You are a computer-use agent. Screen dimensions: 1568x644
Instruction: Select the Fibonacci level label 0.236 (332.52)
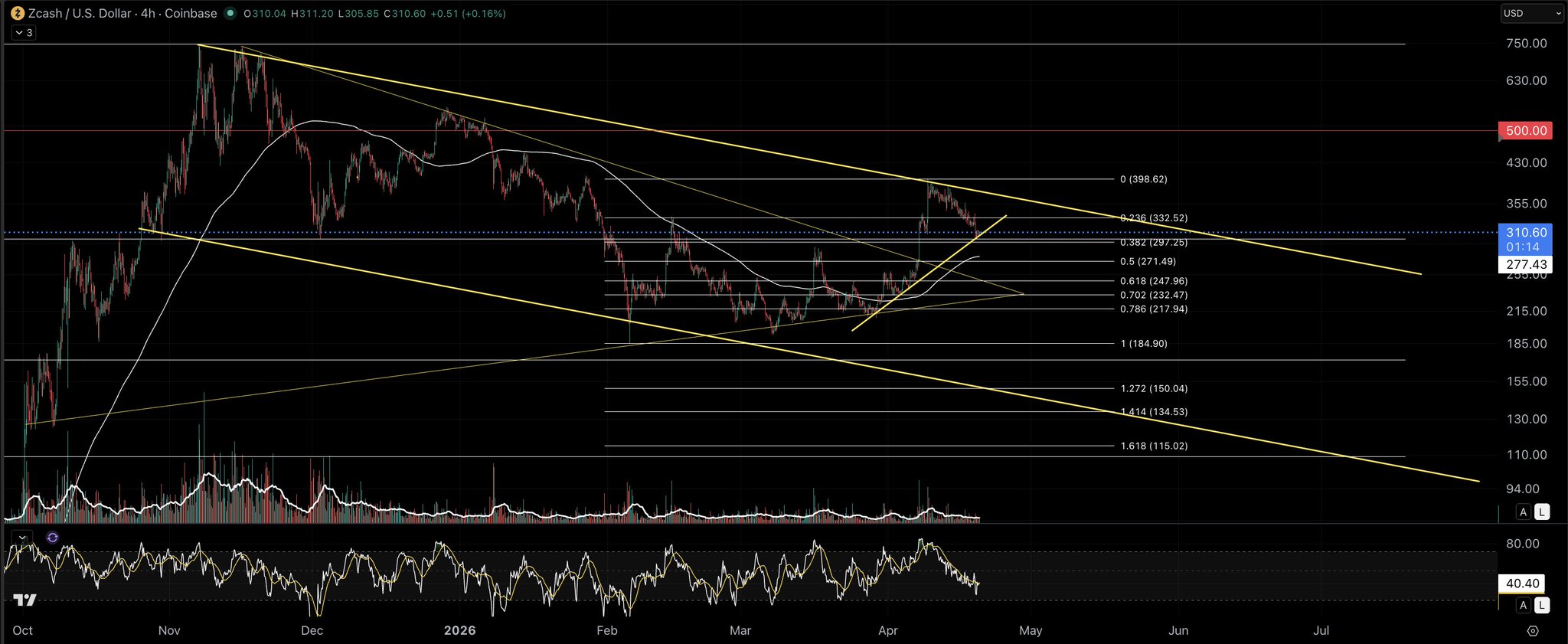(x=1154, y=218)
